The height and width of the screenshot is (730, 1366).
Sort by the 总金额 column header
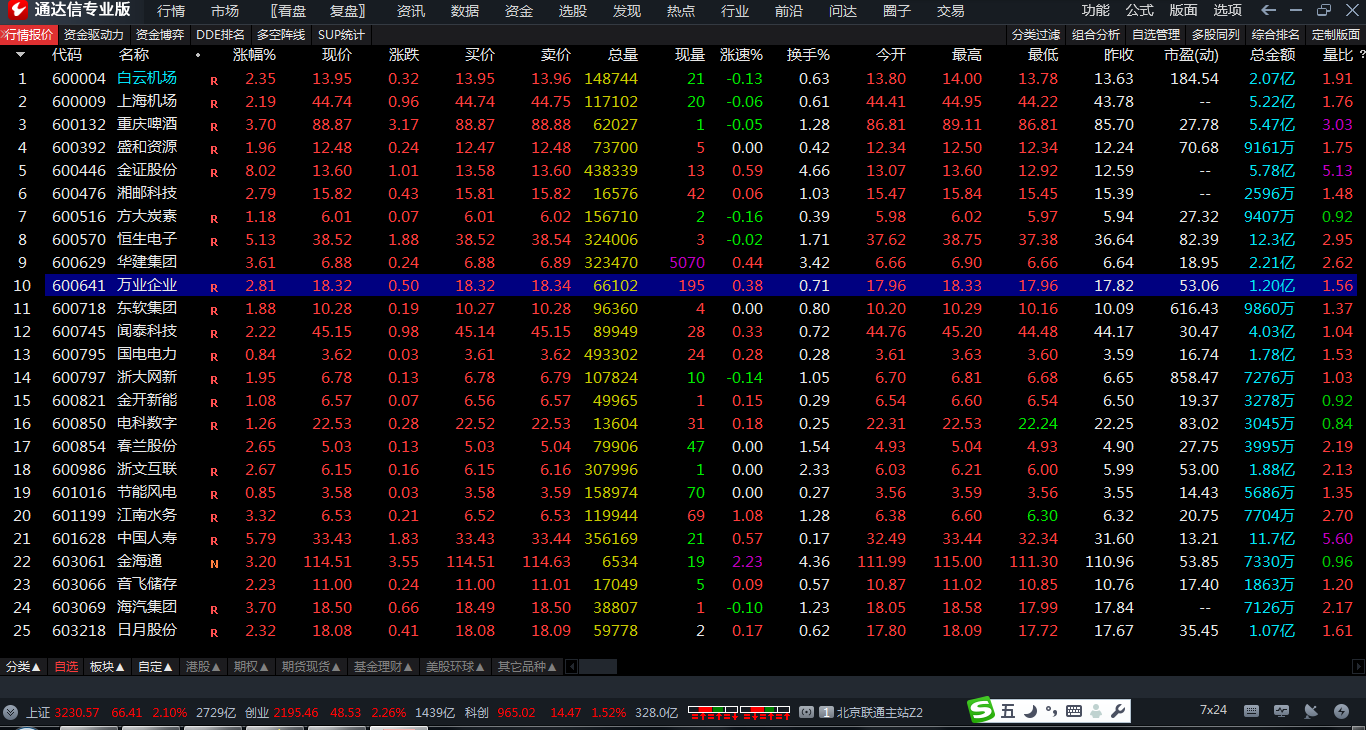[x=1272, y=55]
